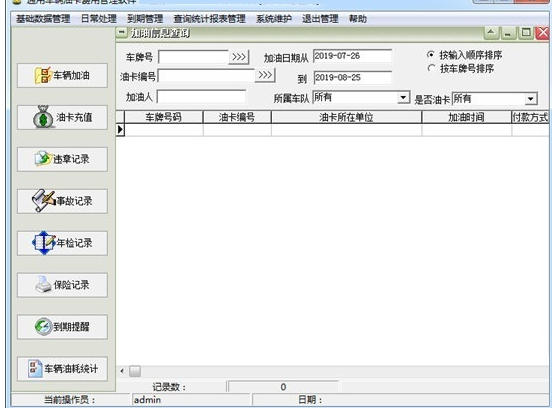The width and height of the screenshot is (552, 408).
Task: Open the 系统维护 menu
Action: point(274,18)
